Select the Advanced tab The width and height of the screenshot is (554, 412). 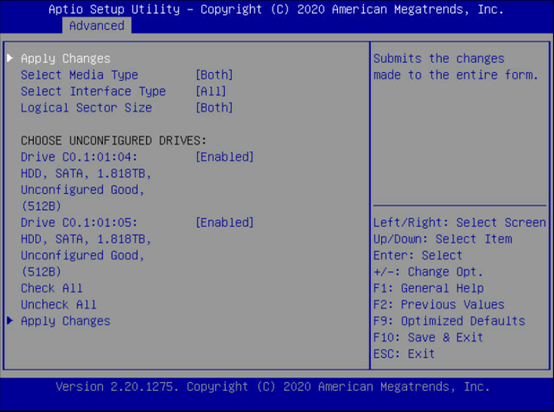coord(97,26)
